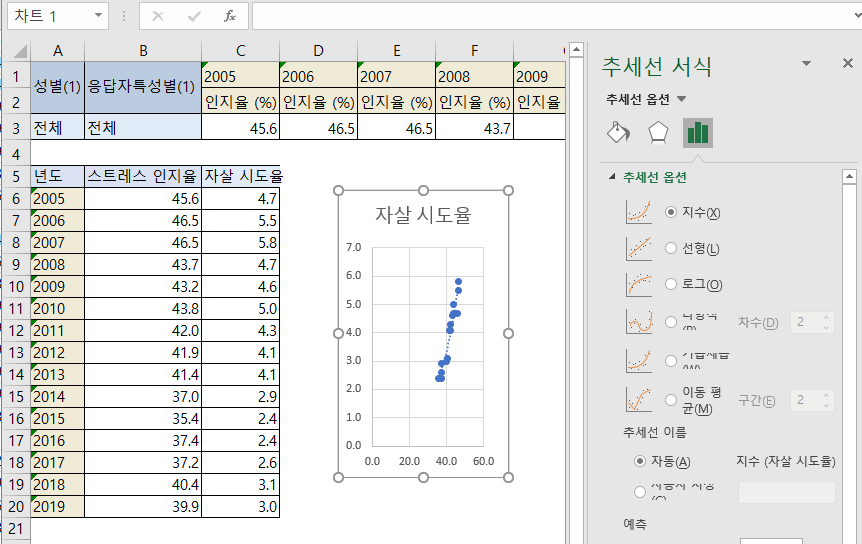862x544 pixels.
Task: Select the 지수(X) exponential radio button
Action: [671, 212]
